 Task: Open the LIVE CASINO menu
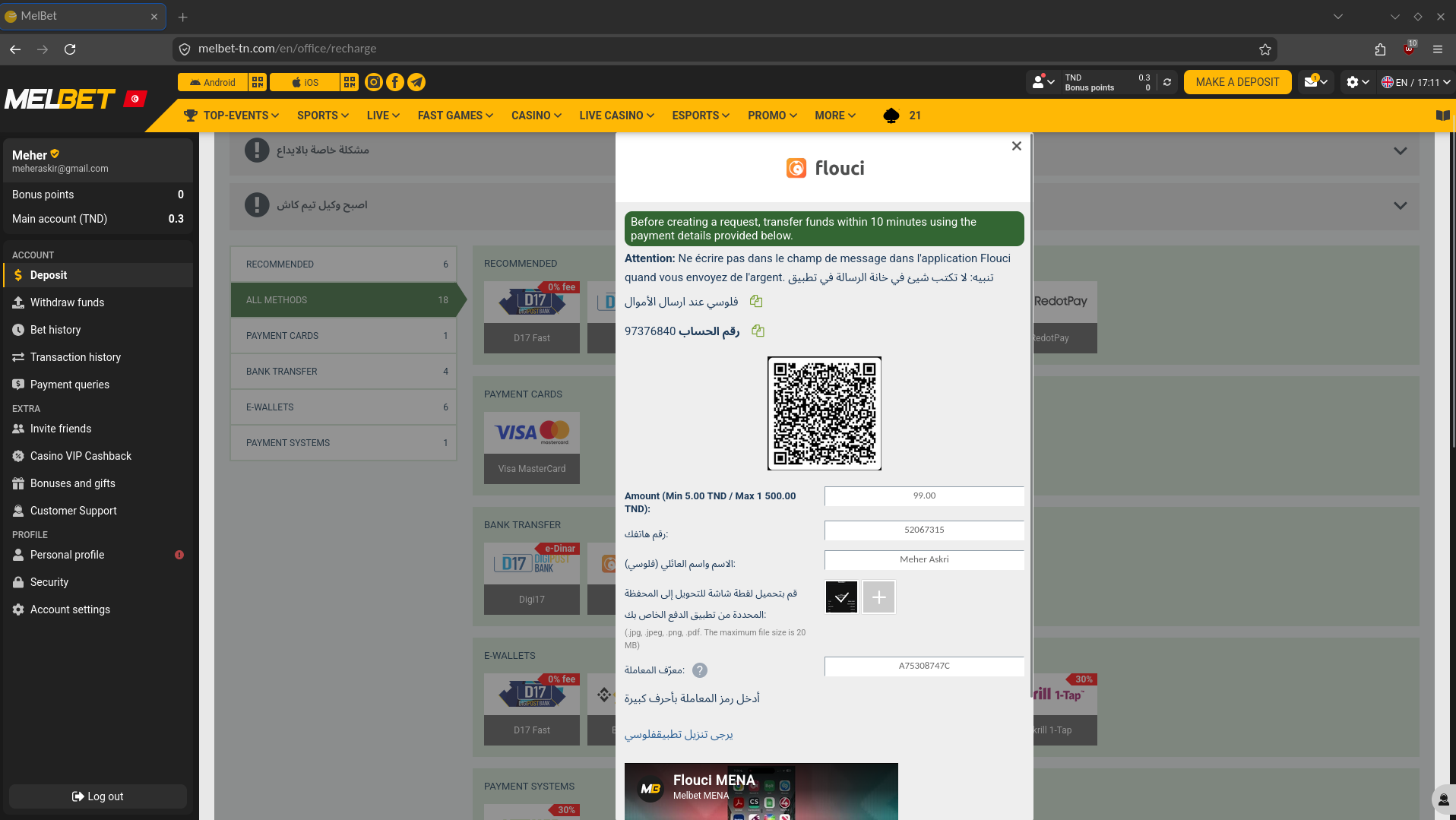pos(617,116)
